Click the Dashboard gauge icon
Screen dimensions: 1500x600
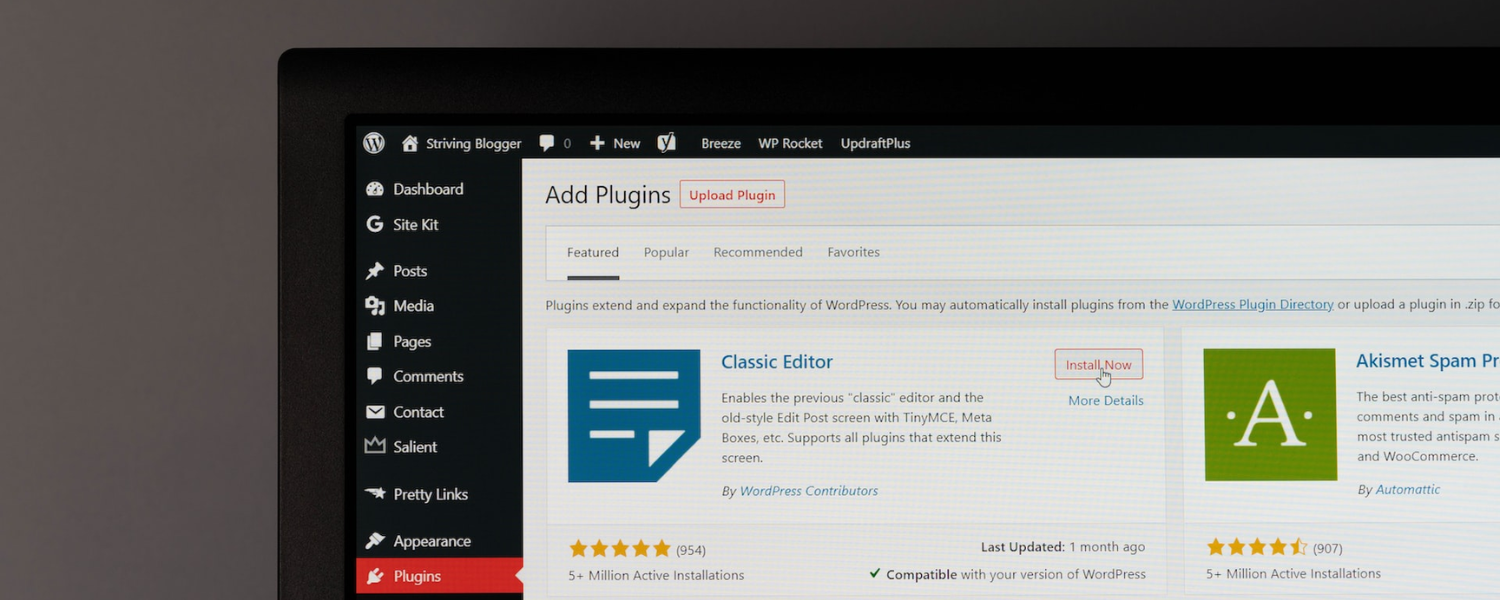tap(375, 189)
